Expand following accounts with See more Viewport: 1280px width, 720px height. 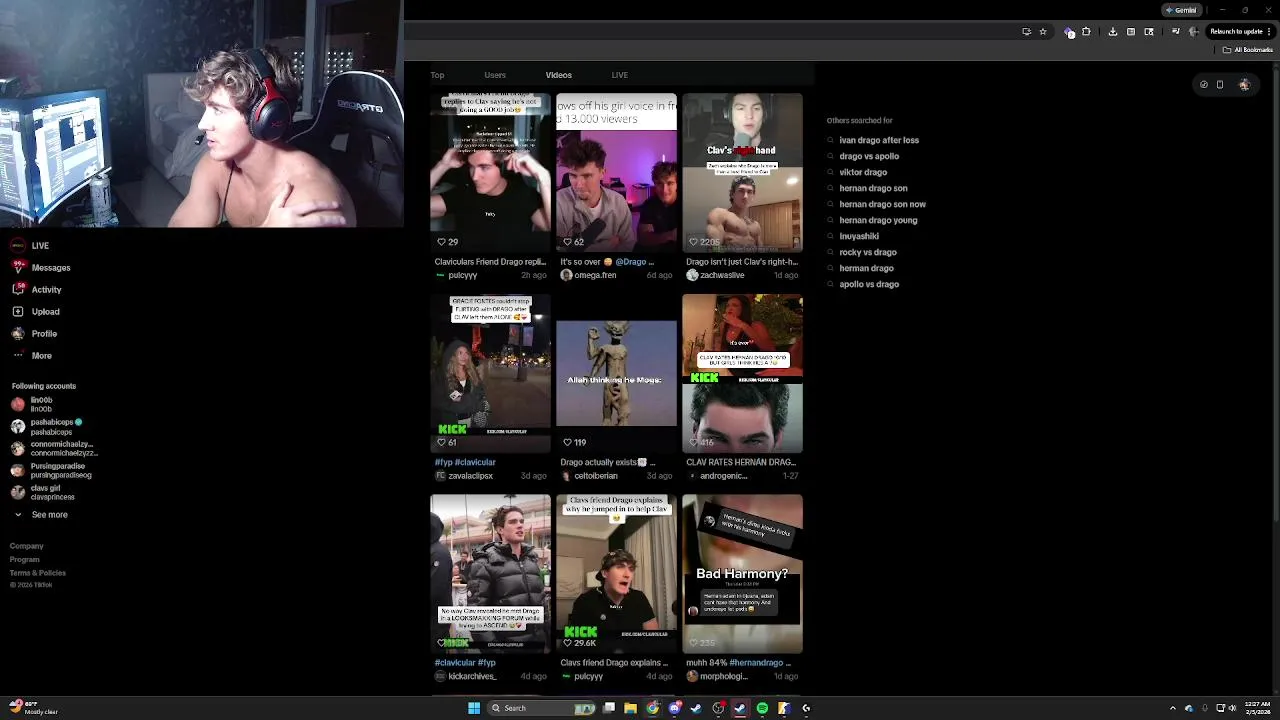40,515
